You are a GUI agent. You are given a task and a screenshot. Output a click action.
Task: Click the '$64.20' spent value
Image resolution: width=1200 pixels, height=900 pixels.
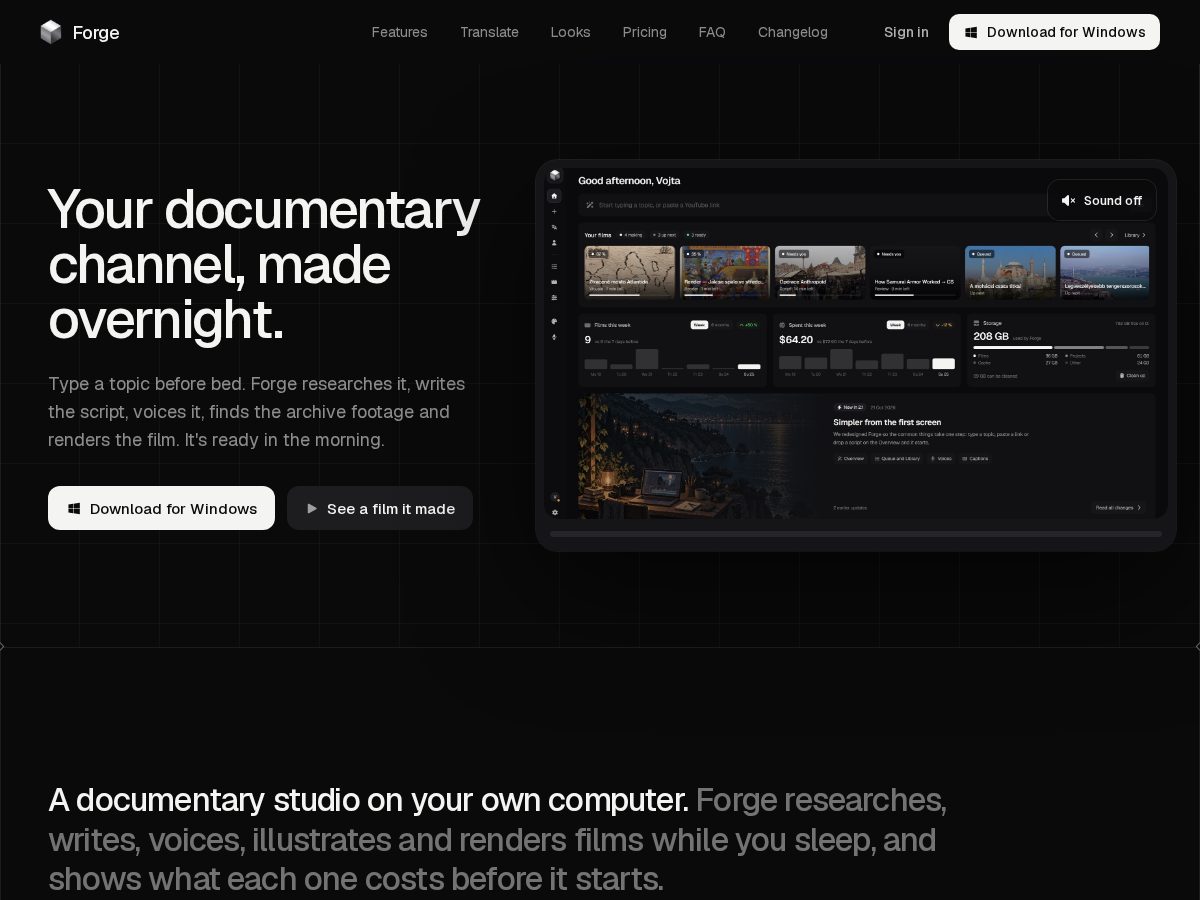click(x=796, y=339)
